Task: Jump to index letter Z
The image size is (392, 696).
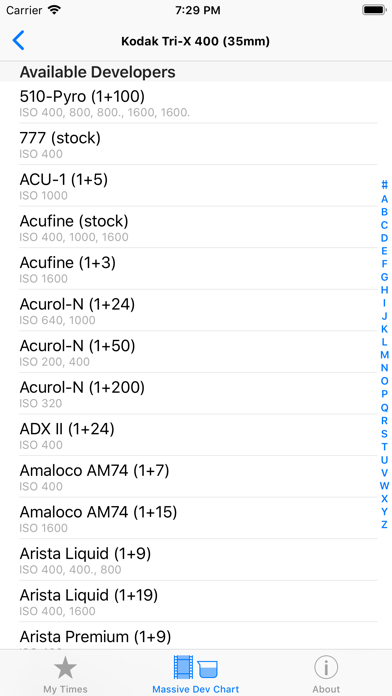Action: click(384, 524)
